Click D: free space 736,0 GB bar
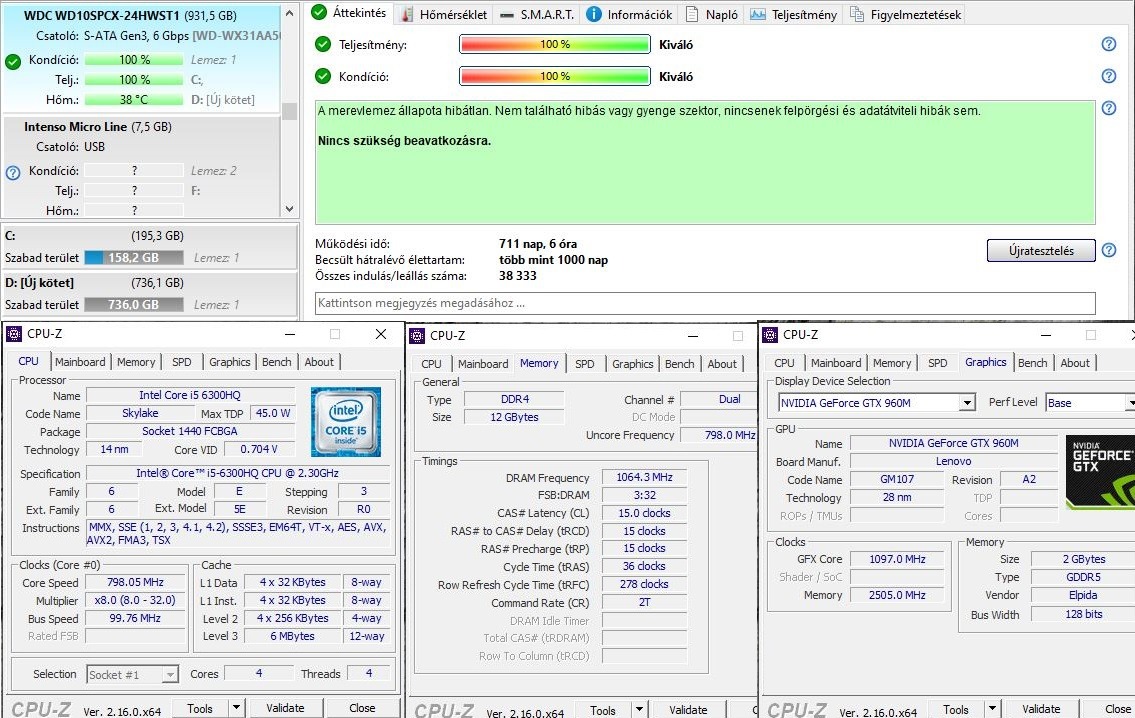The height and width of the screenshot is (718, 1135). coord(134,305)
